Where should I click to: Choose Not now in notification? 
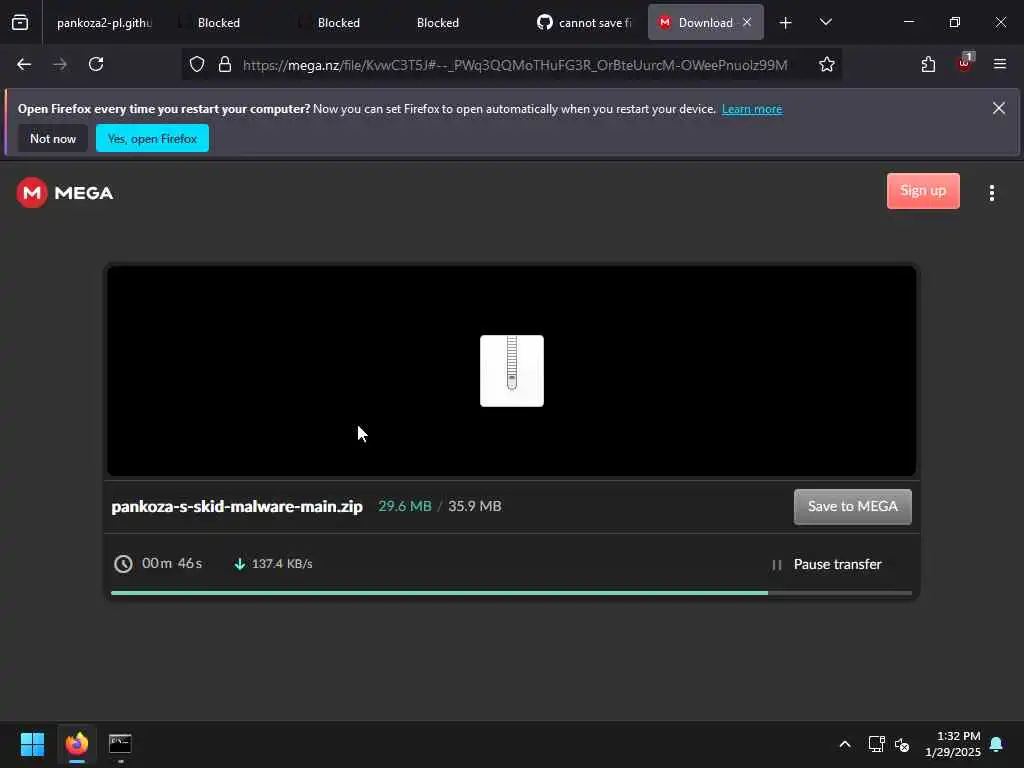click(53, 138)
